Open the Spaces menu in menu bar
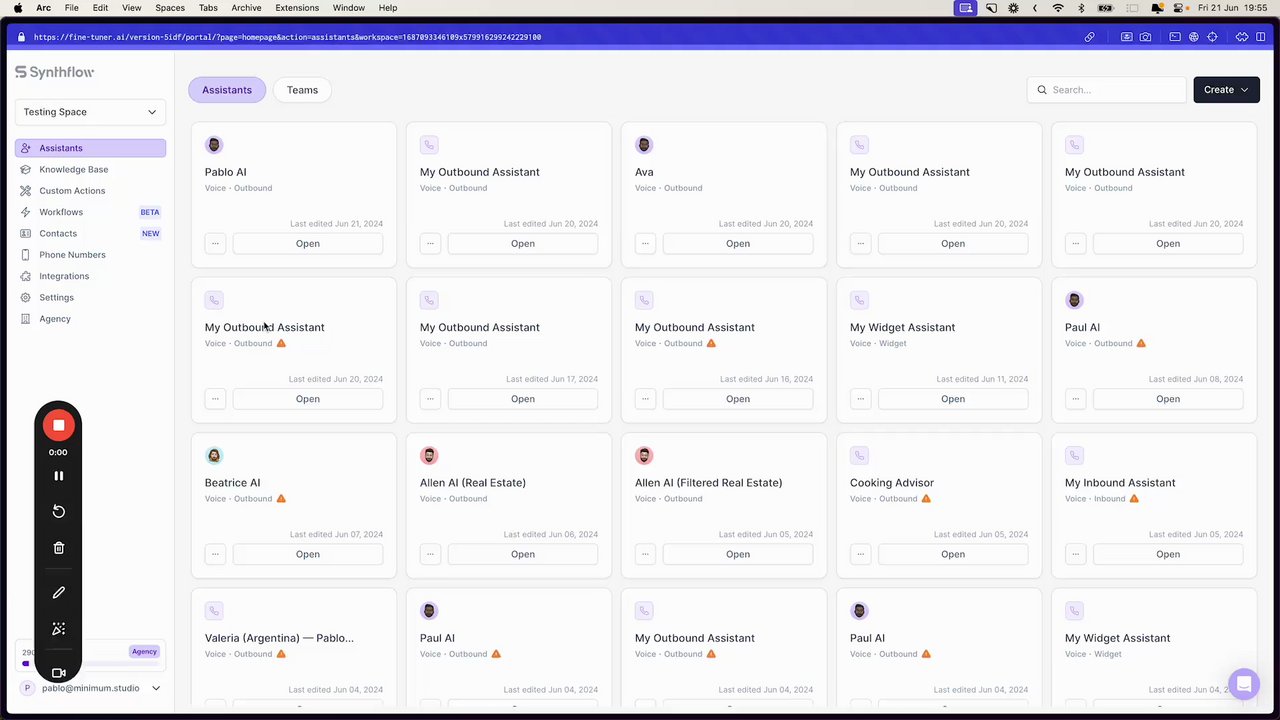The height and width of the screenshot is (720, 1280). (170, 8)
